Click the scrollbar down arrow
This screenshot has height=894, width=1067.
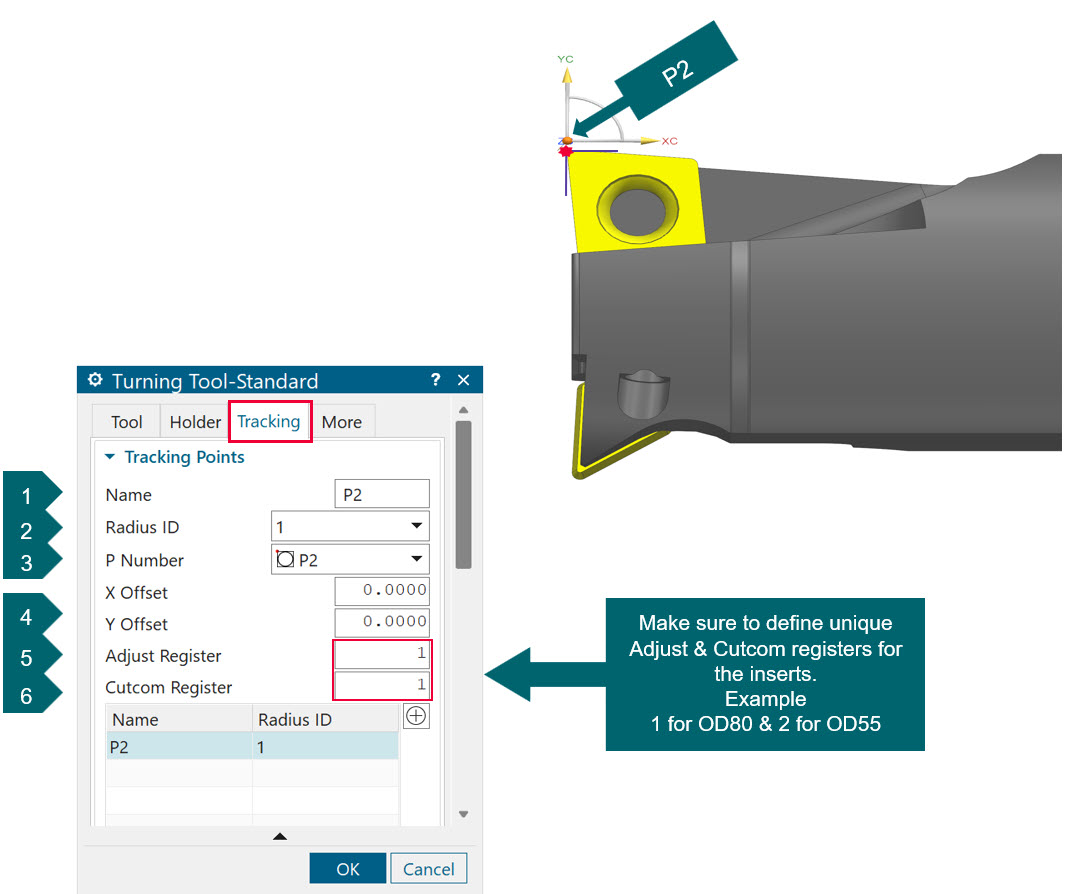pyautogui.click(x=463, y=814)
